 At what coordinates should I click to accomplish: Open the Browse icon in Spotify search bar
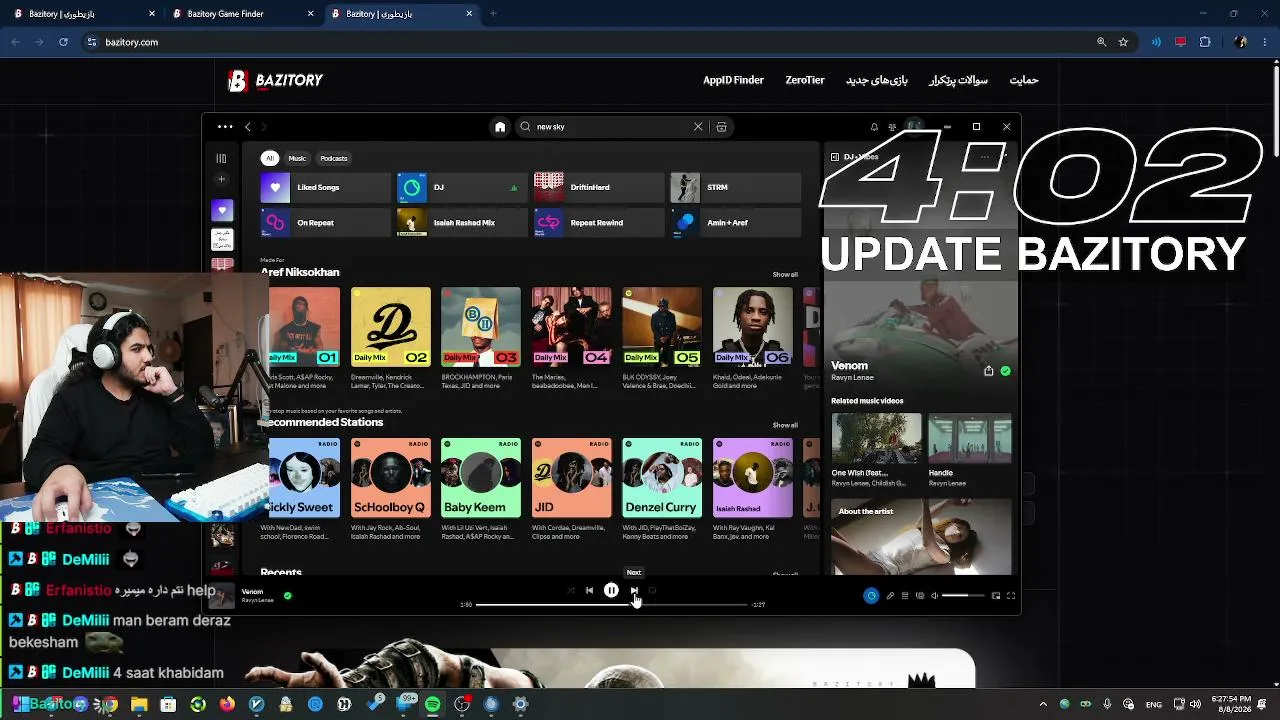pyautogui.click(x=721, y=127)
